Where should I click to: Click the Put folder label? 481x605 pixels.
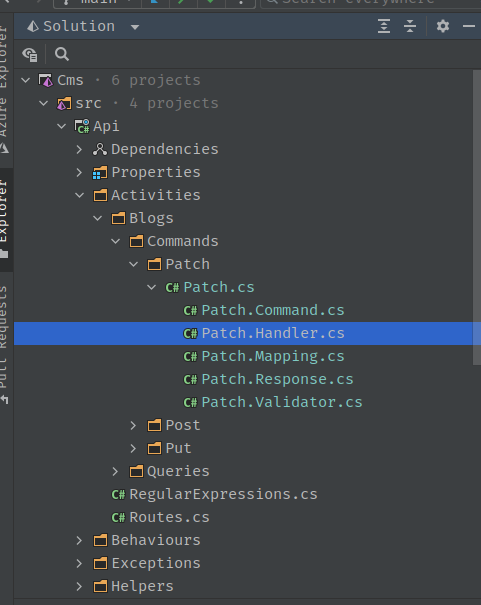178,448
